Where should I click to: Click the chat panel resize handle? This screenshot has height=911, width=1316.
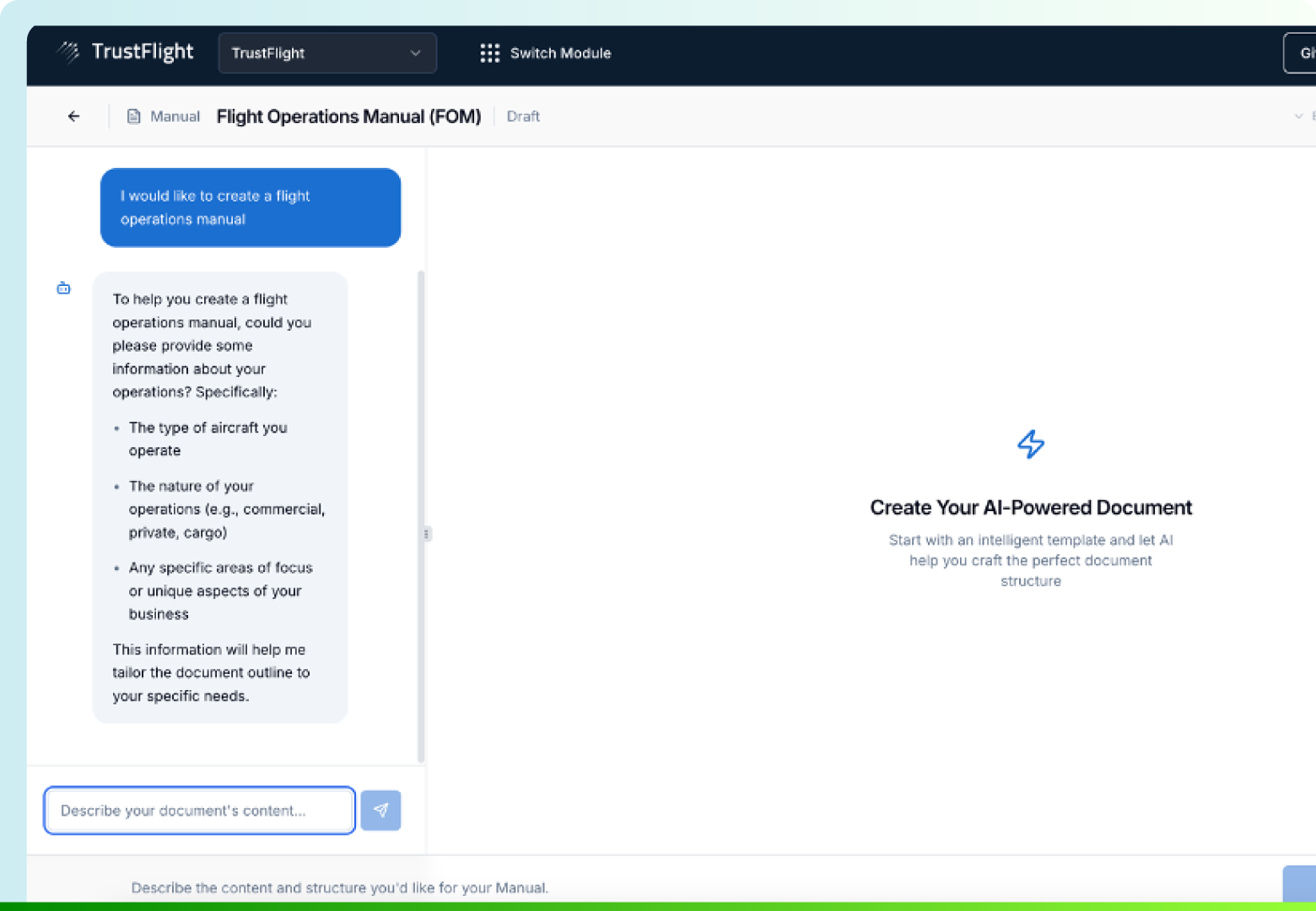[427, 534]
